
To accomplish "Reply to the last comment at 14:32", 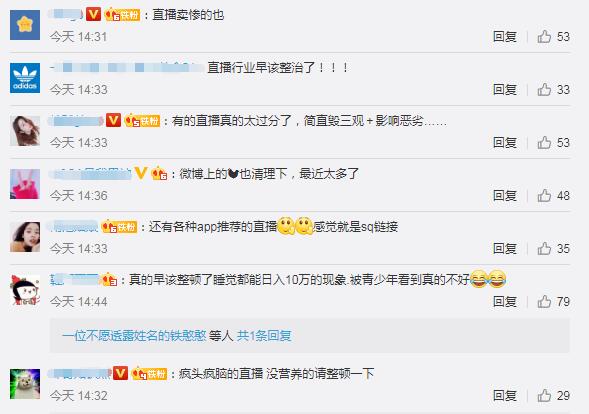I will 505,396.
